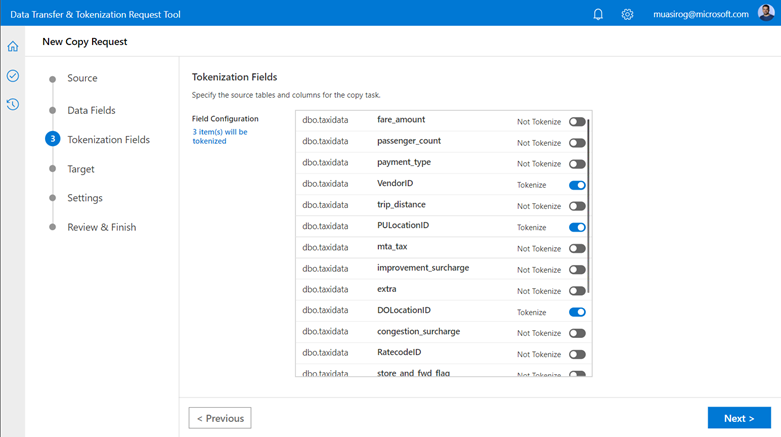The image size is (781, 437).
Task: Click the mta_tax field name
Action: tap(392, 247)
